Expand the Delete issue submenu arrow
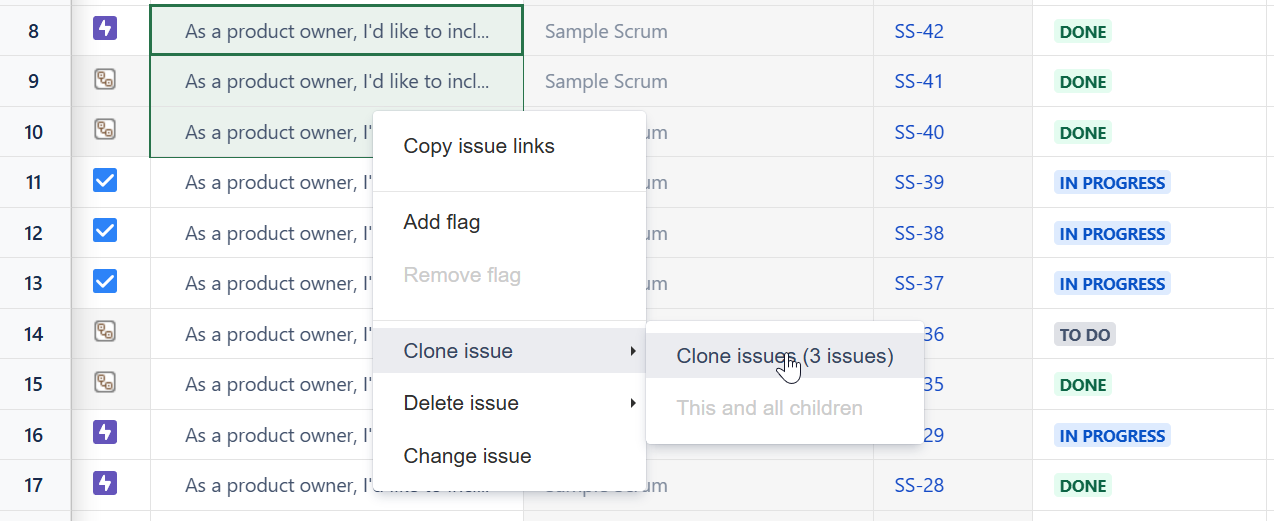 (632, 403)
